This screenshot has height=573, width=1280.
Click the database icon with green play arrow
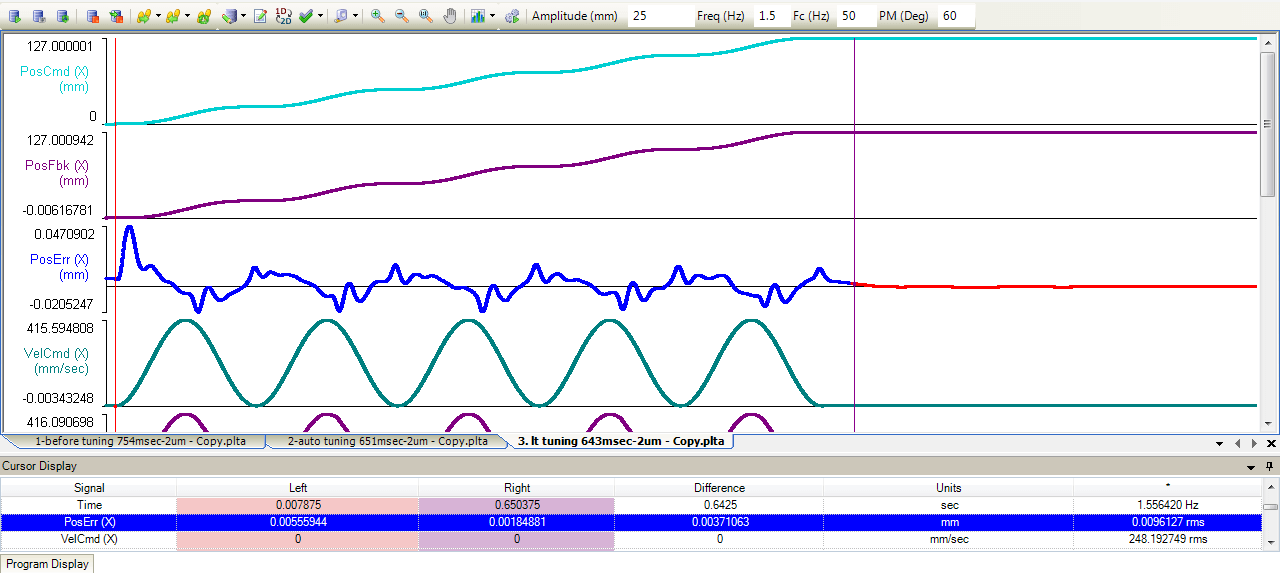click(x=15, y=16)
